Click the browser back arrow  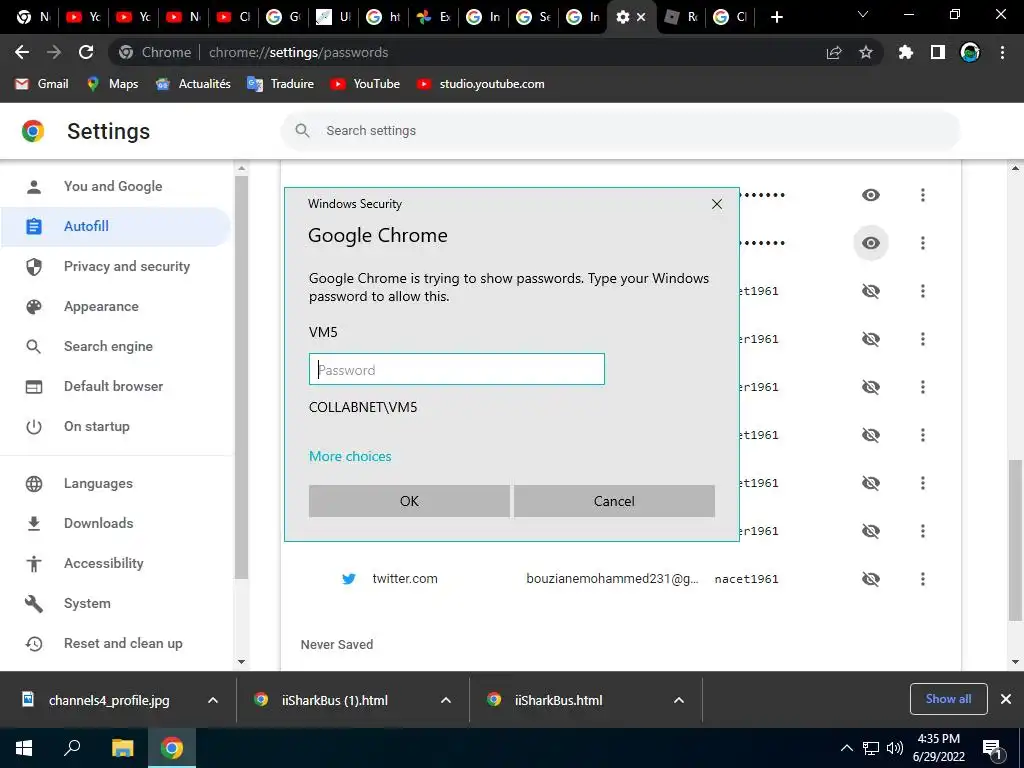[x=22, y=52]
